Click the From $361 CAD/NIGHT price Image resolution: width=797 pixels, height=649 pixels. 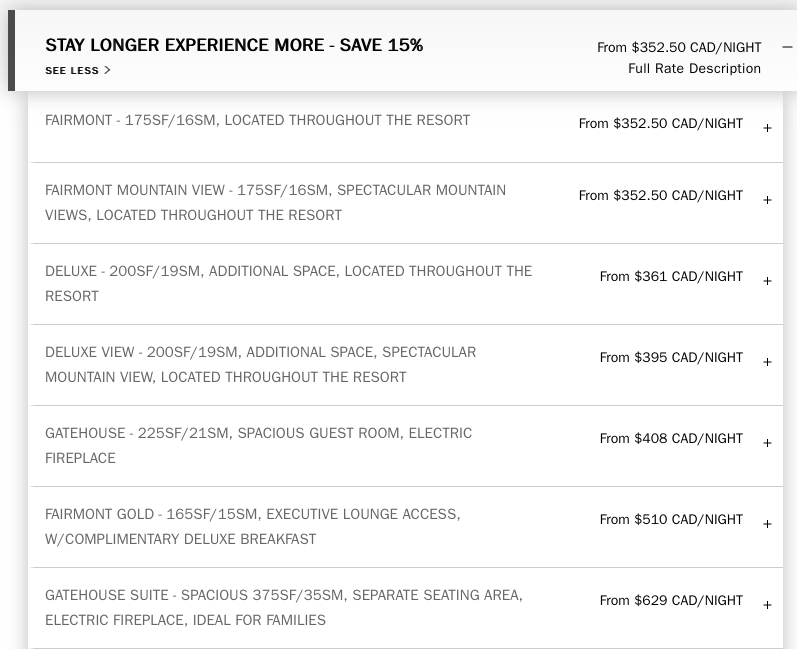click(x=671, y=276)
